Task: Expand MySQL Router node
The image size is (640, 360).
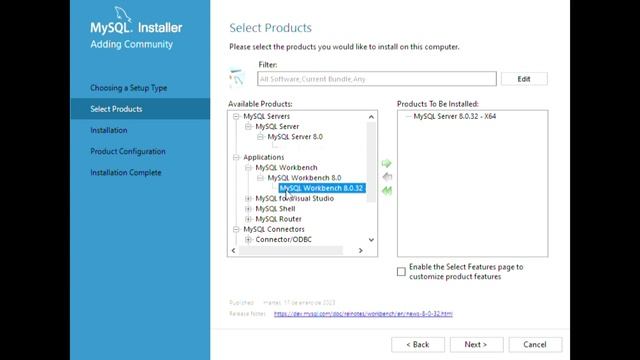Action: [x=248, y=219]
